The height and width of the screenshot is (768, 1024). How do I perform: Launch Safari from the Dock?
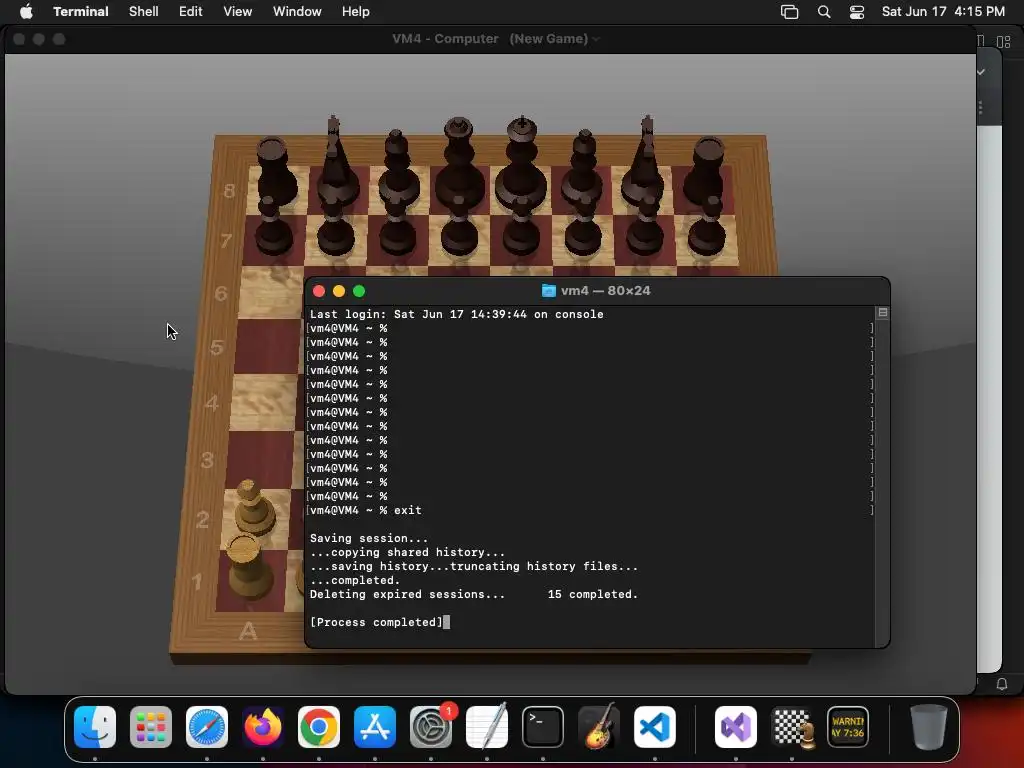(207, 726)
